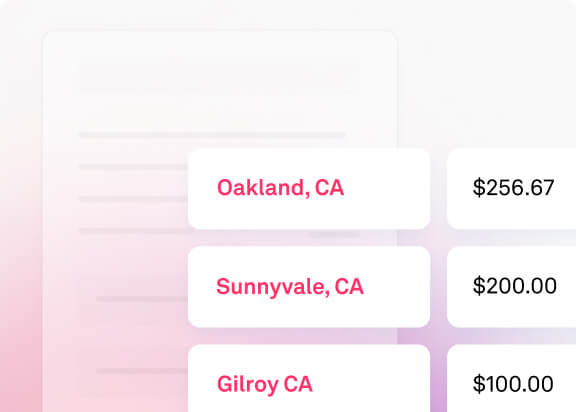Screen dimensions: 576x412
Task: Click the purple gap between Sunnyvale and $200.00 cards
Action: (438, 287)
